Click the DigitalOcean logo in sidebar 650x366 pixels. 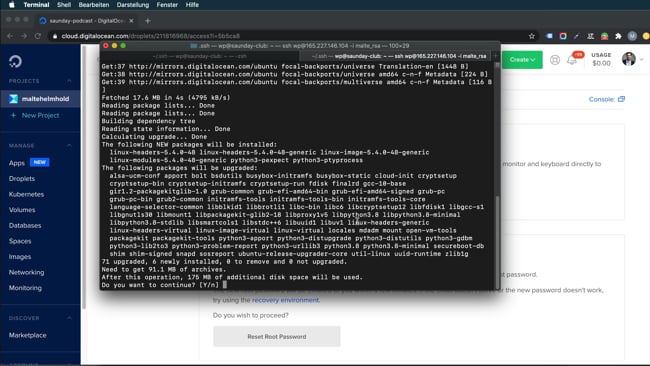15,61
